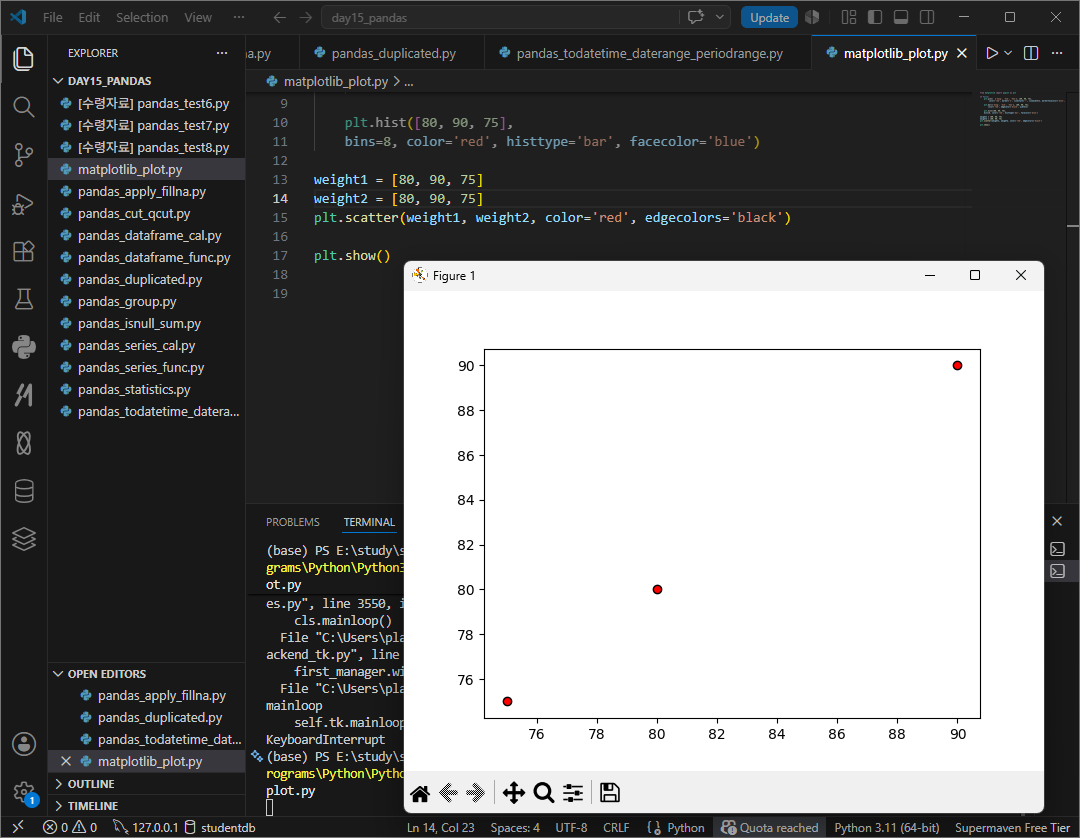This screenshot has height=838, width=1080.
Task: Click the Forward to next view arrow in Figure 1
Action: [x=475, y=793]
